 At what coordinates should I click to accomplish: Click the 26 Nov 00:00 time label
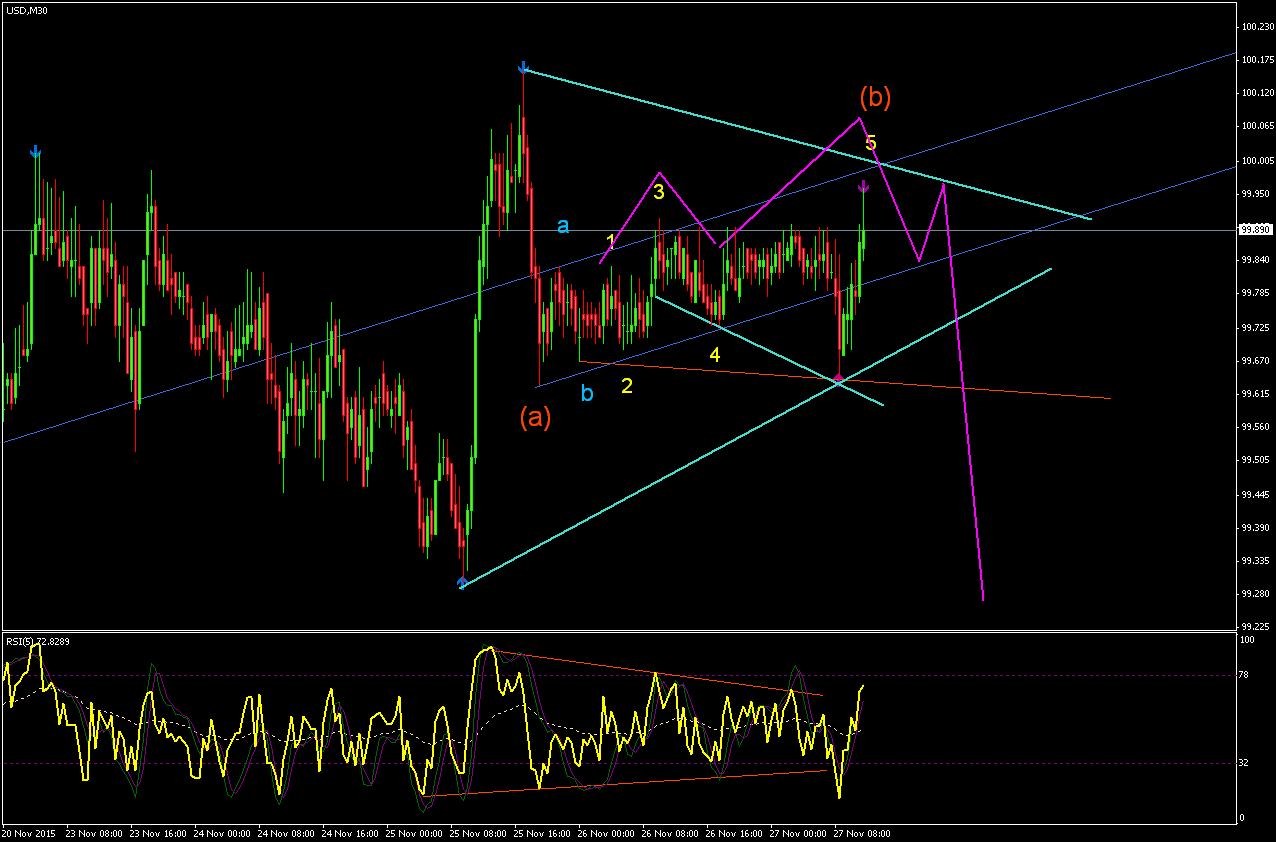pos(606,832)
